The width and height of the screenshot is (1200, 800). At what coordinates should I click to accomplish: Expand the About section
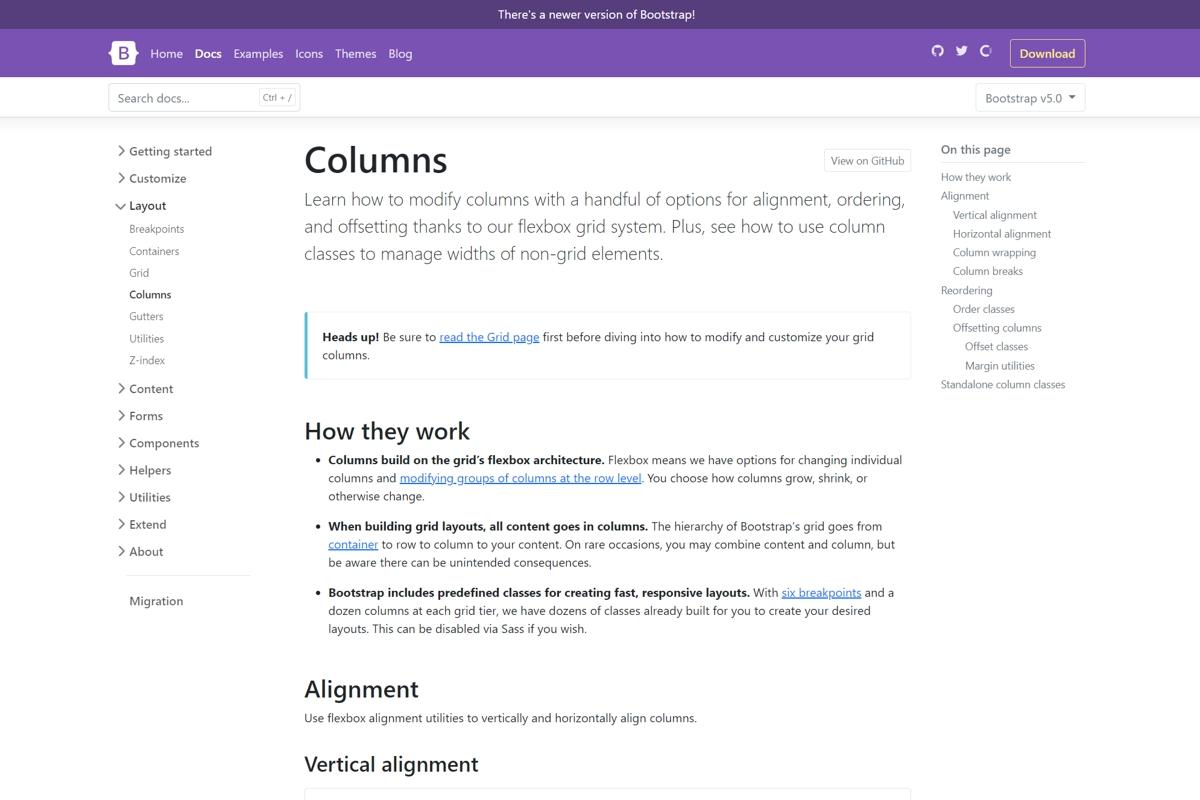click(140, 550)
